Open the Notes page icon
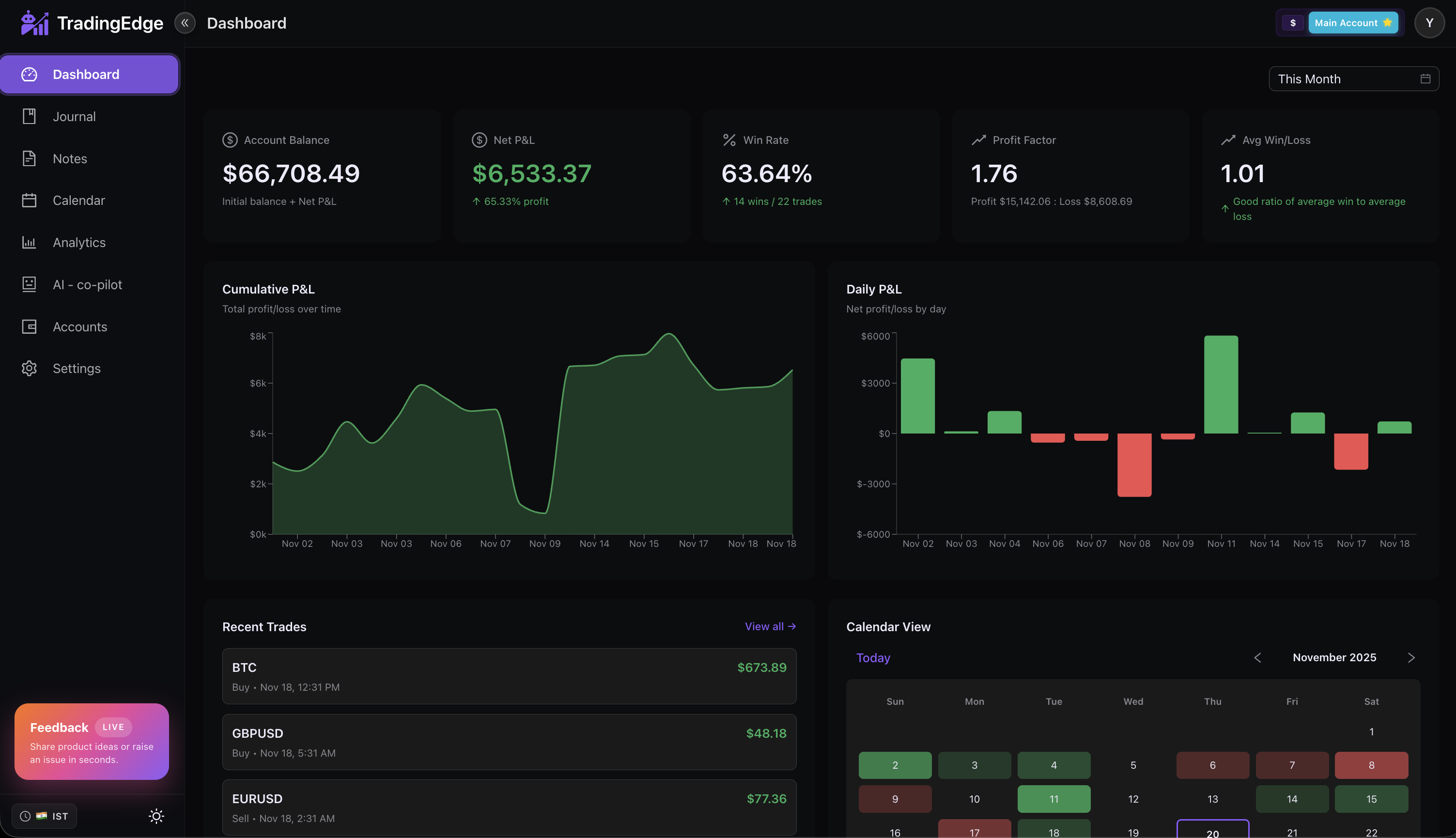Viewport: 1456px width, 838px height. tap(29, 158)
